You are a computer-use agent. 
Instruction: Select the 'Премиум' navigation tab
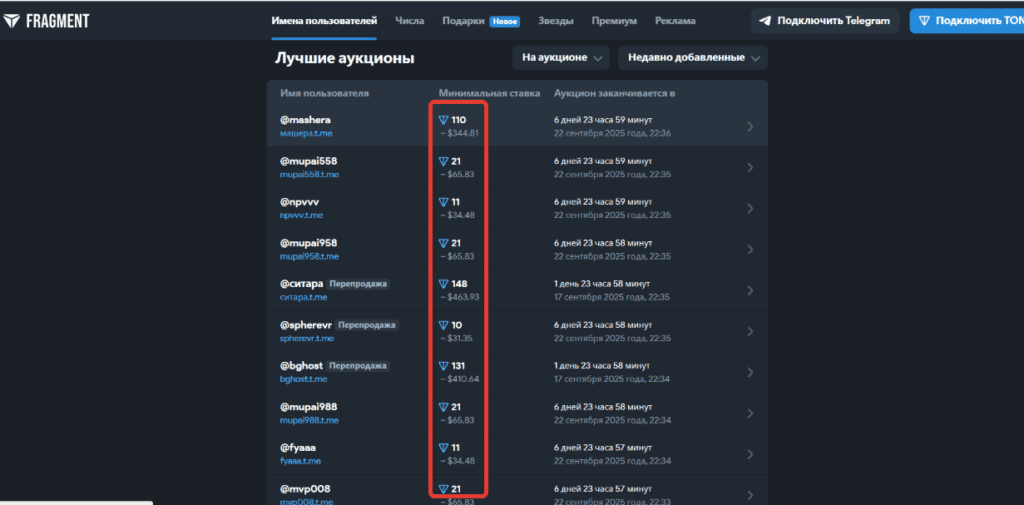click(x=614, y=21)
